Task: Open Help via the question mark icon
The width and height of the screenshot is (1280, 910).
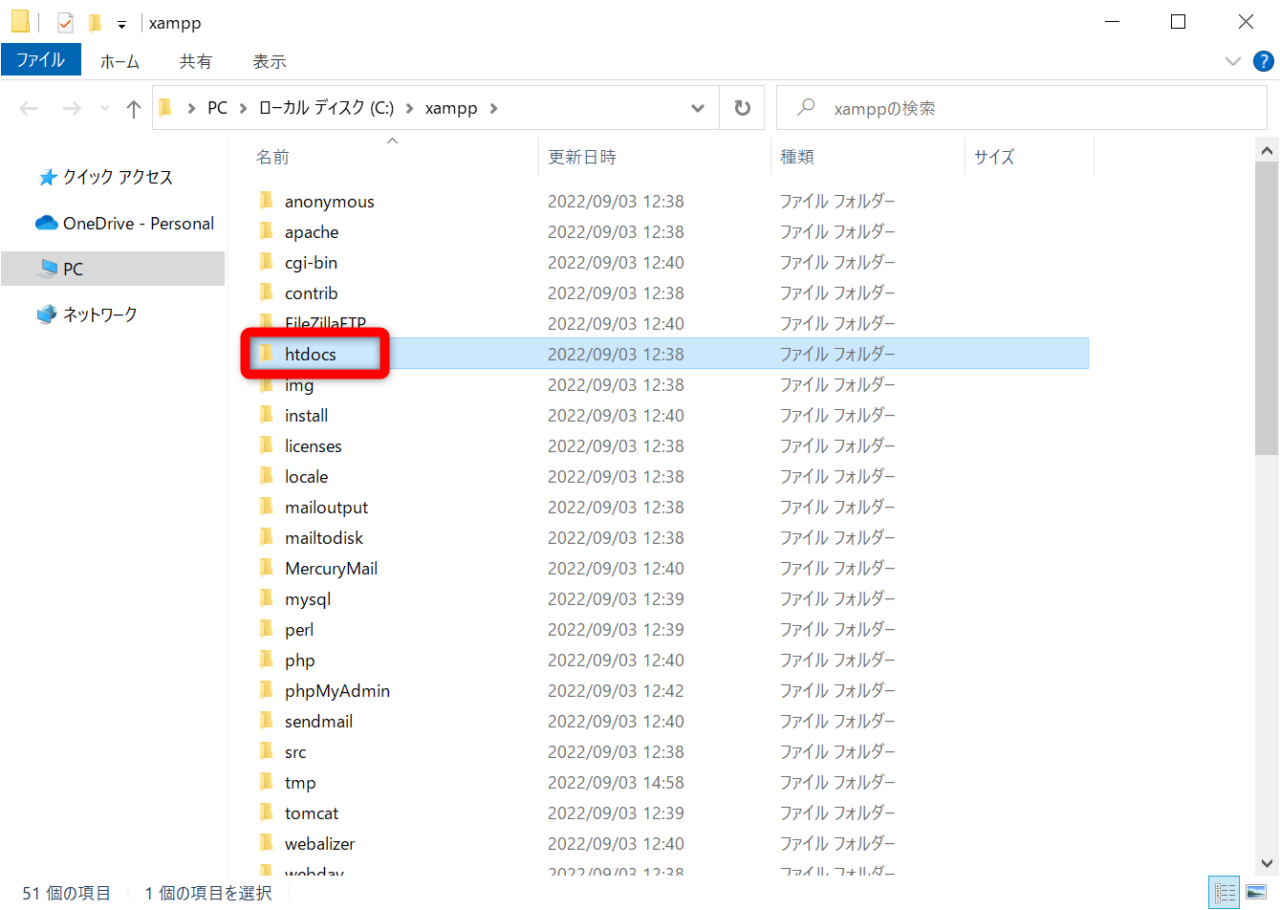Action: (1262, 60)
